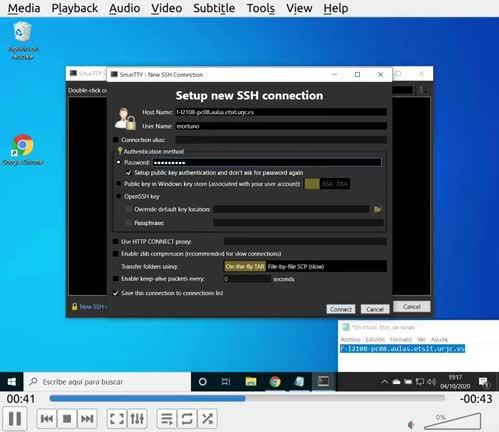Image resolution: width=499 pixels, height=432 pixels.
Task: Open the Help menu
Action: 336,8
